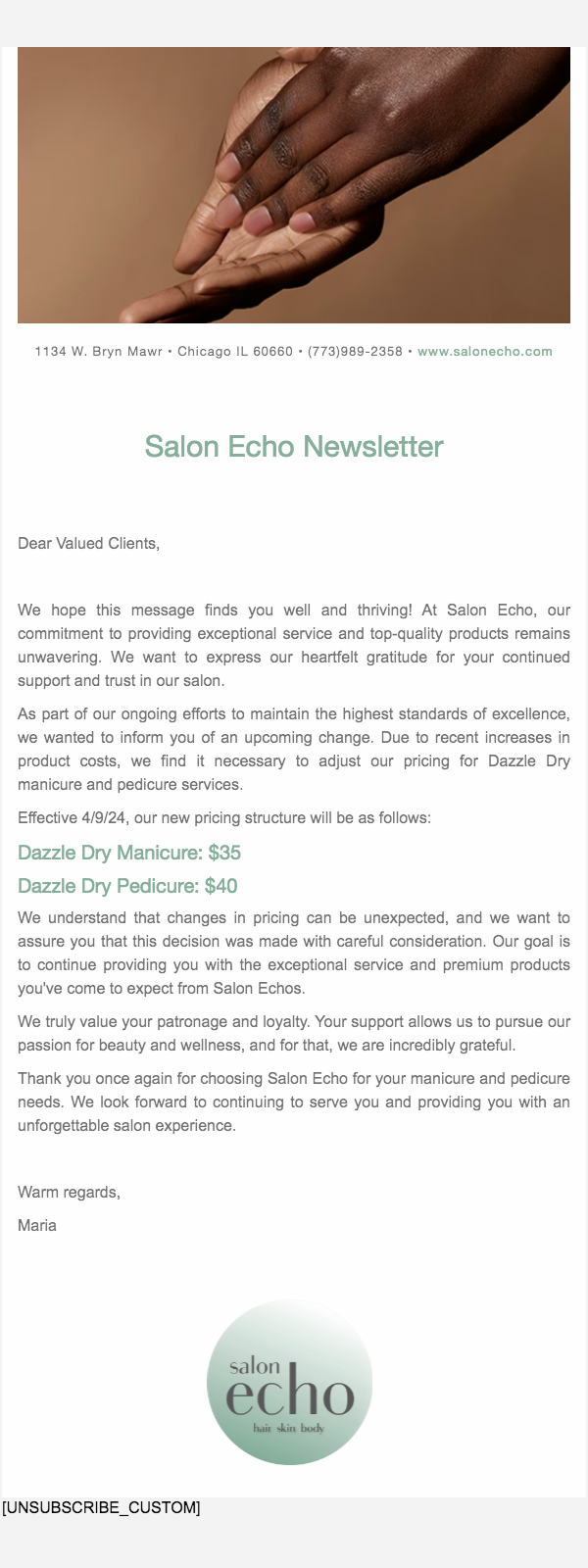Screen dimensions: 588x1568
Task: Click the 1134 W. Bryn Mawr address
Action: (98, 352)
